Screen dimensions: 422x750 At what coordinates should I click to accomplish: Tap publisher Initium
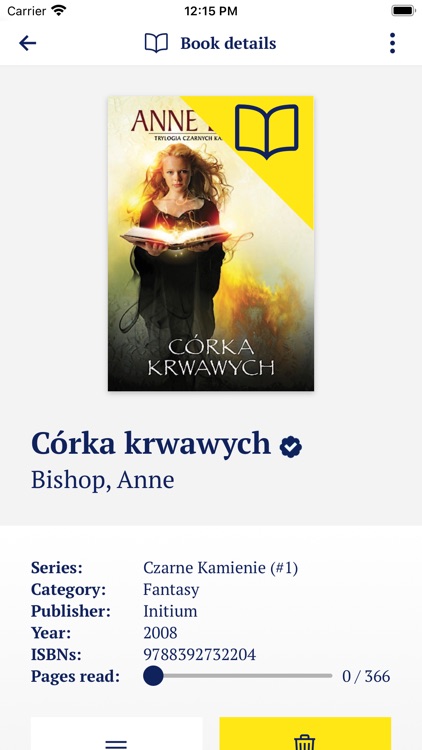click(170, 611)
